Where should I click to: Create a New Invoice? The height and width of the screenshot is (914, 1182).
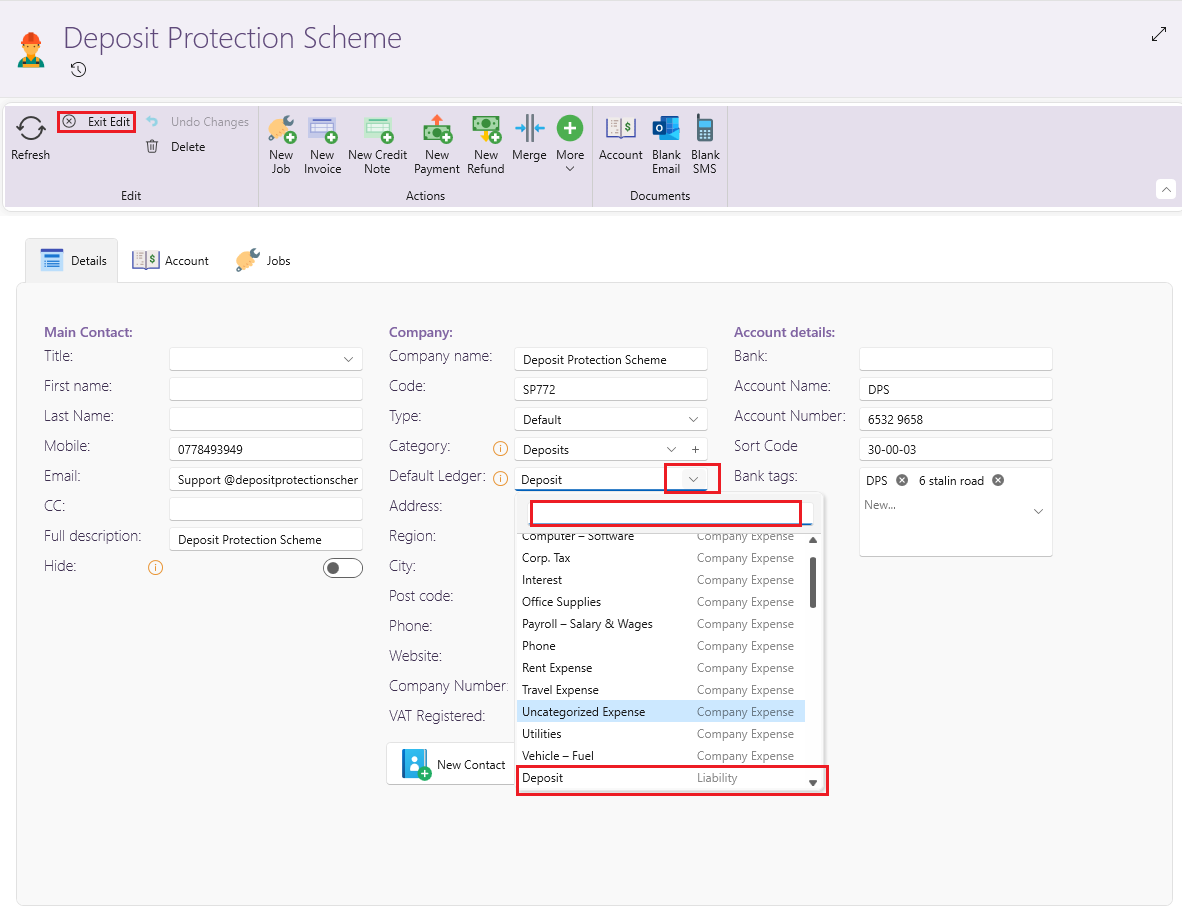[x=323, y=146]
